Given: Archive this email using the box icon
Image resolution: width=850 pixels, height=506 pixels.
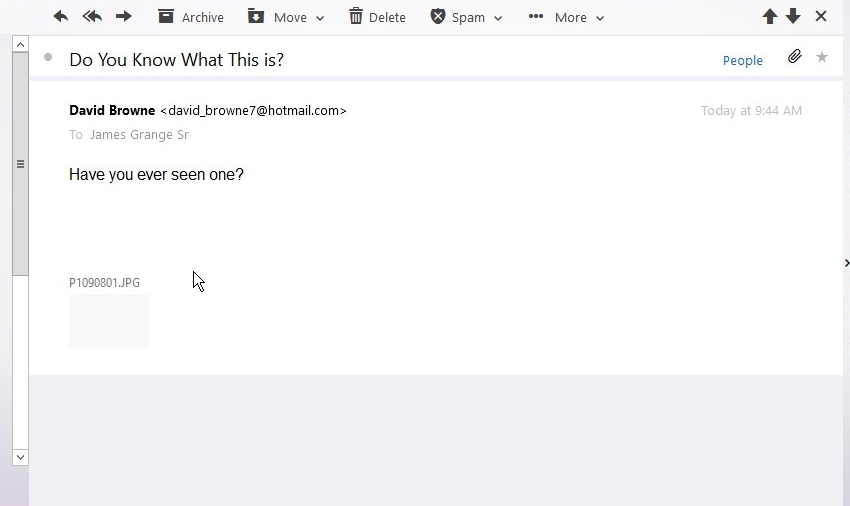Looking at the screenshot, I should pyautogui.click(x=166, y=16).
